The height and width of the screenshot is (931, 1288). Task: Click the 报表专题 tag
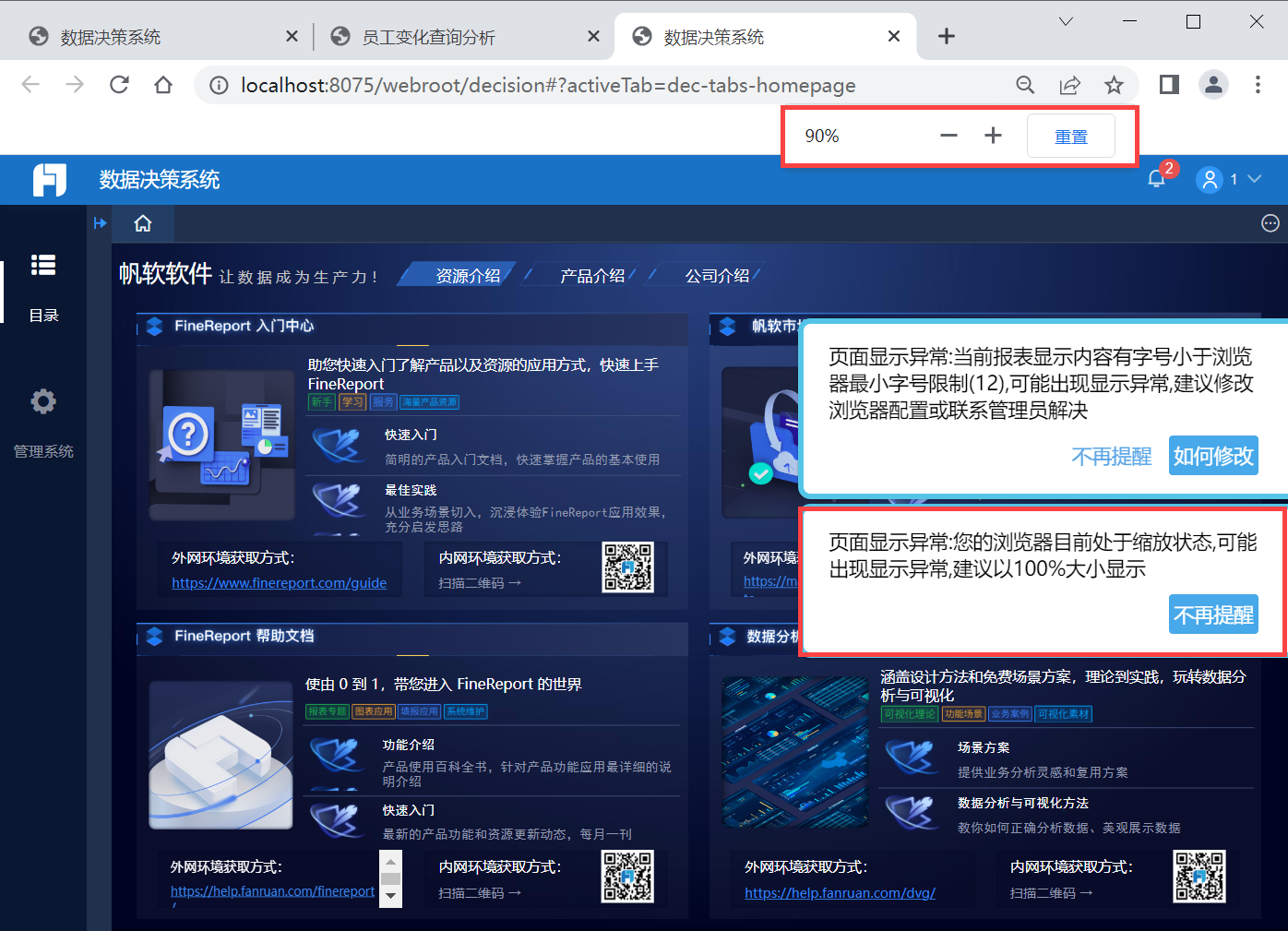[x=328, y=711]
